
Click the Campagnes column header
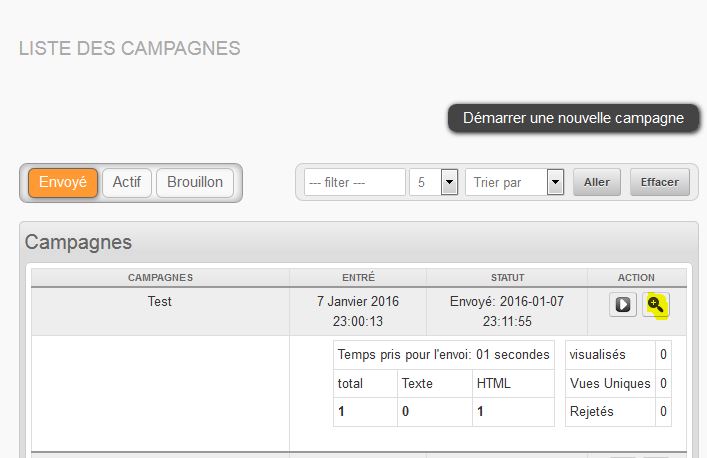(x=160, y=277)
